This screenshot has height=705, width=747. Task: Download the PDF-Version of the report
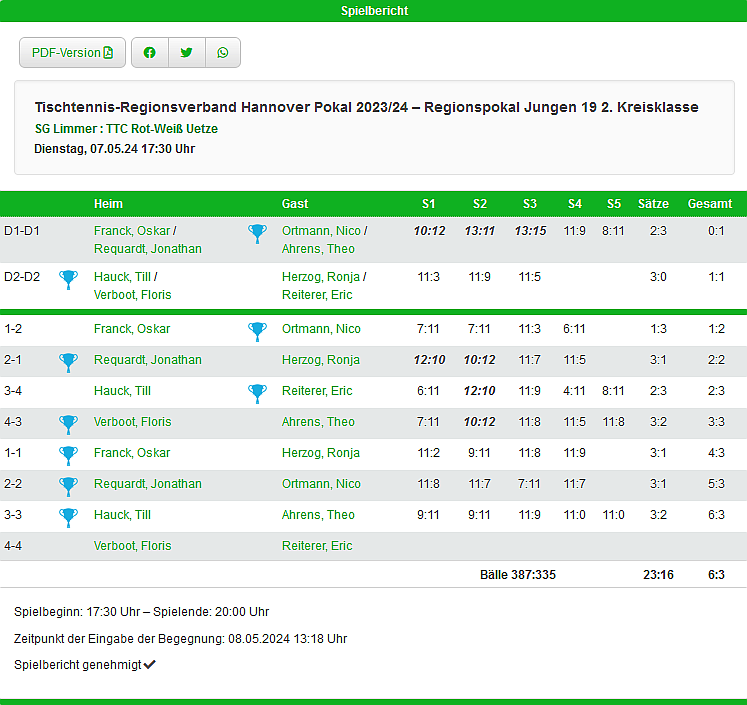pos(72,53)
